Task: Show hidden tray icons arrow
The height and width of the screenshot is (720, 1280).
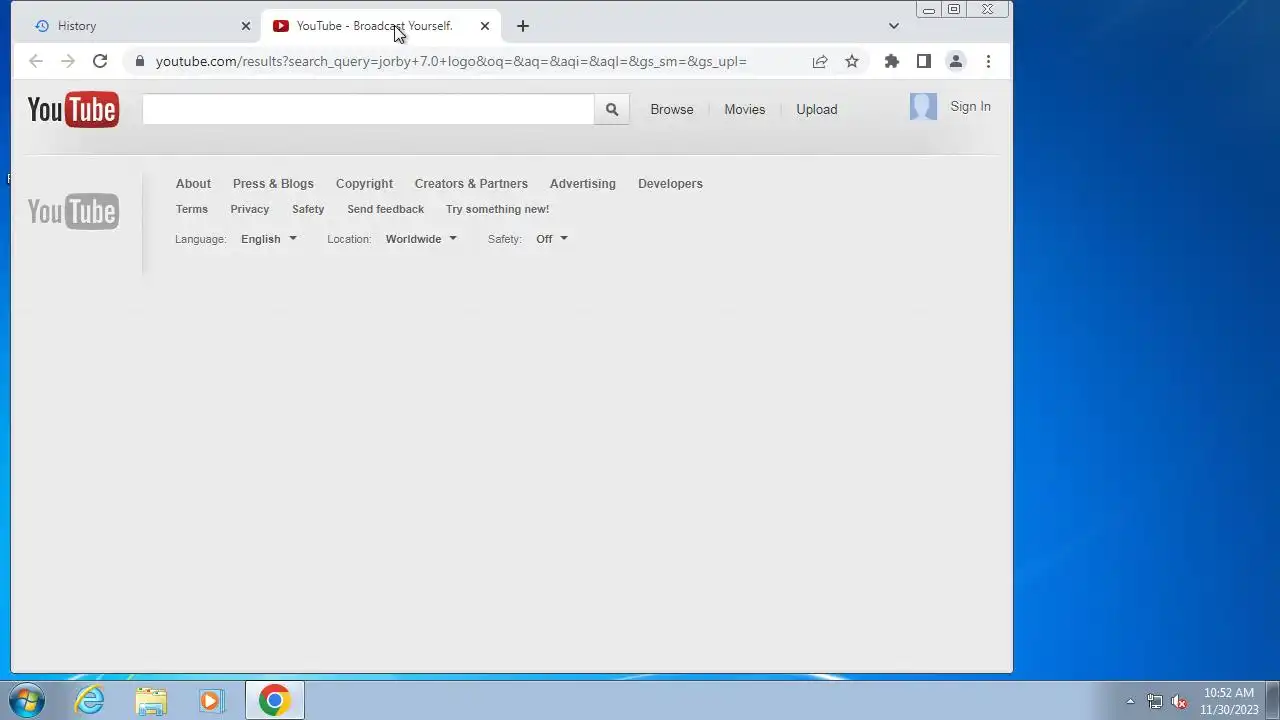Action: pos(1131,701)
